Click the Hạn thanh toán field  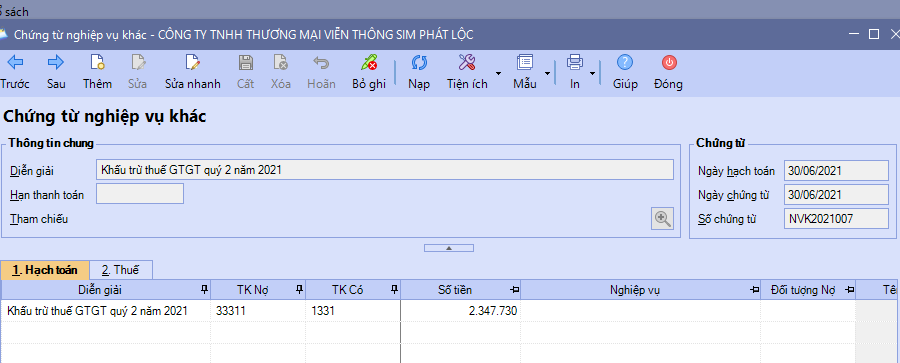[x=140, y=194]
